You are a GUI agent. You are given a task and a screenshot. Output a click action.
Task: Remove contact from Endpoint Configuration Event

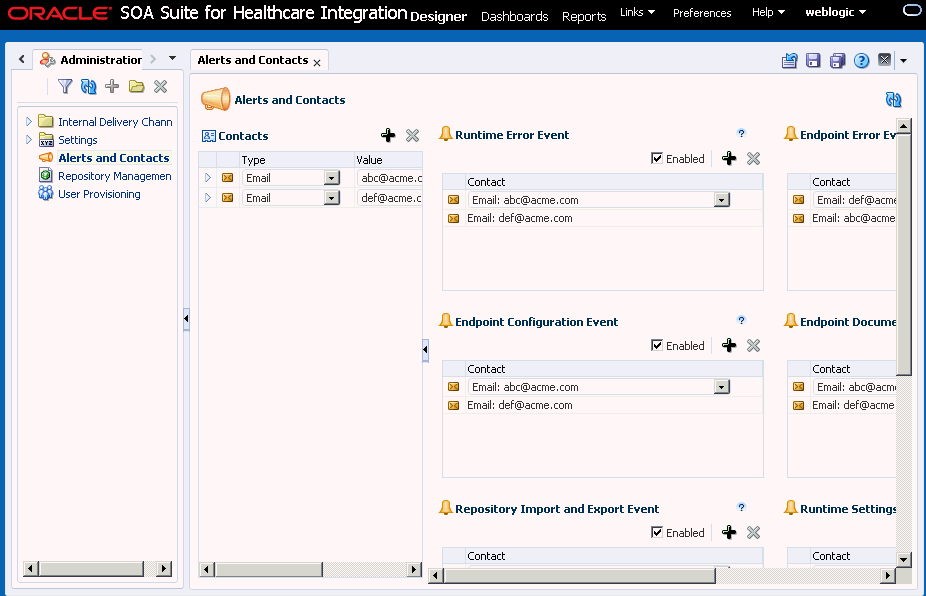[753, 346]
